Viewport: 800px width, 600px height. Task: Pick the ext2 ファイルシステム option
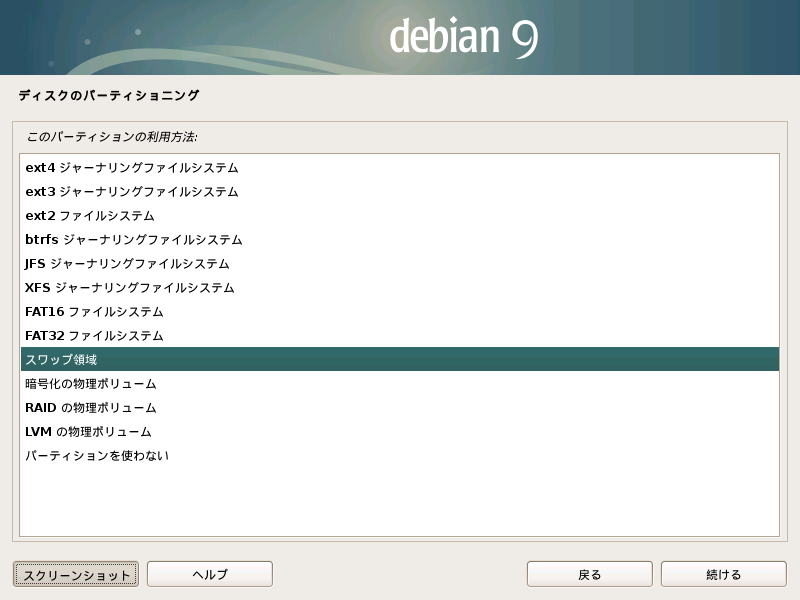coord(90,216)
